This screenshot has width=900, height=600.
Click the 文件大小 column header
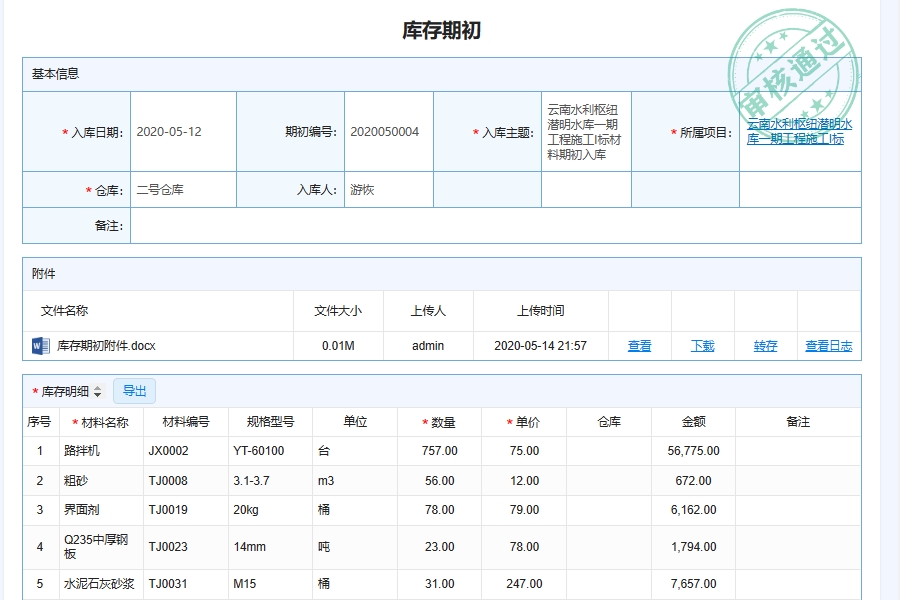pyautogui.click(x=338, y=311)
